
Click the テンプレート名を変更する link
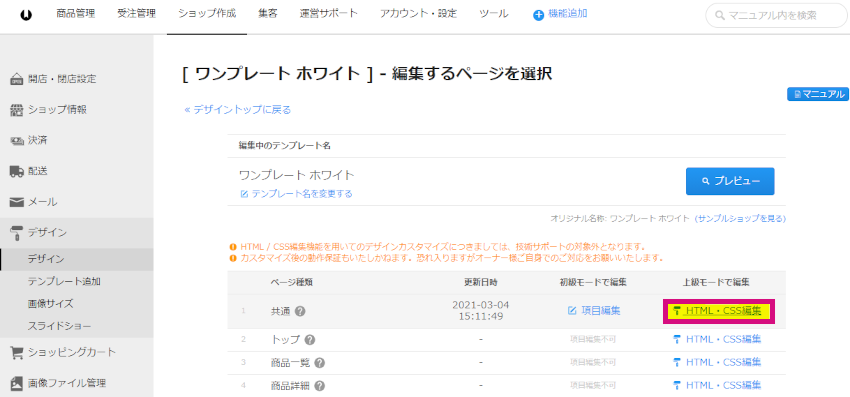302,194
